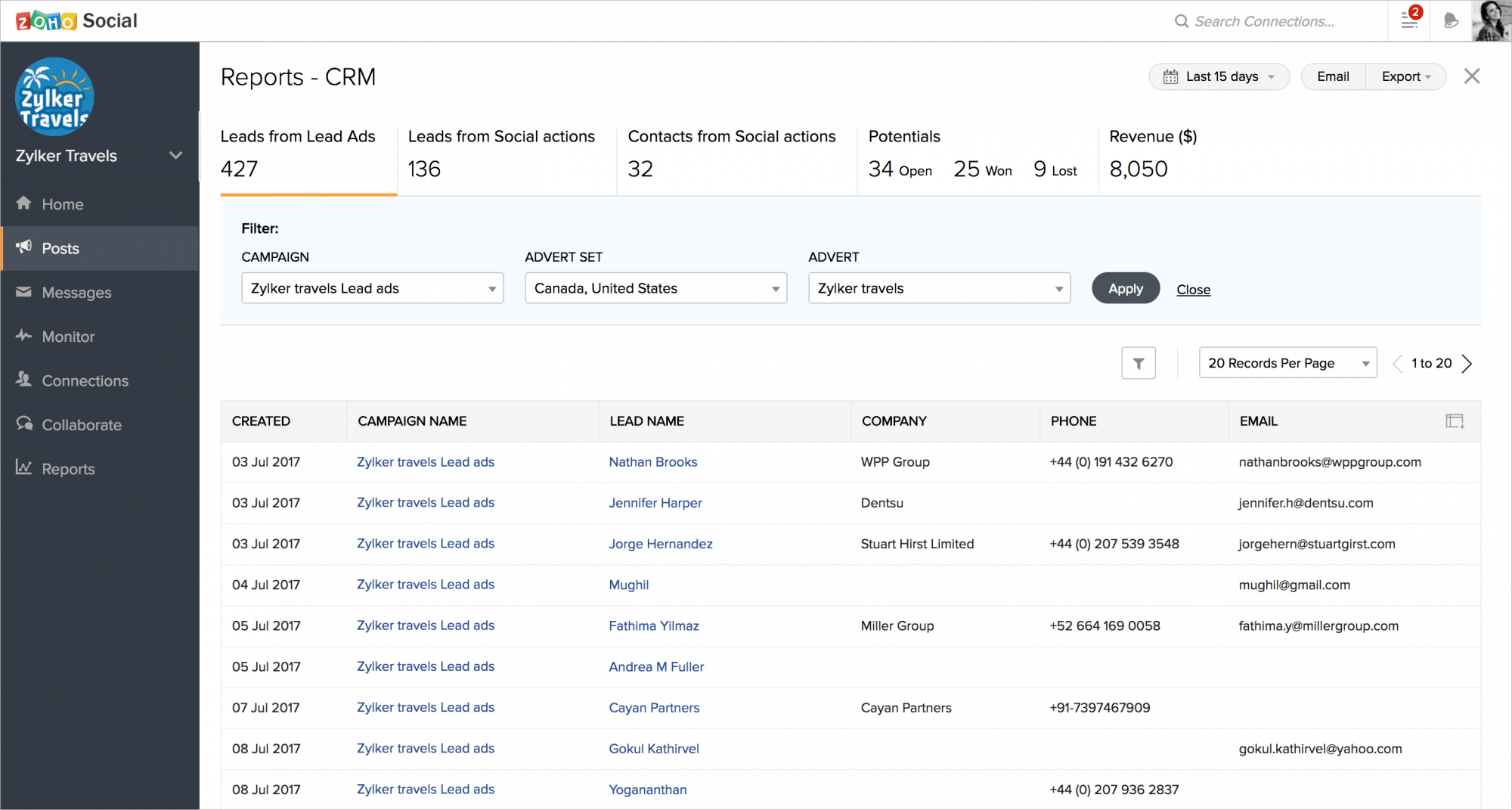Click the Zylker Travels brand logo

[54, 97]
